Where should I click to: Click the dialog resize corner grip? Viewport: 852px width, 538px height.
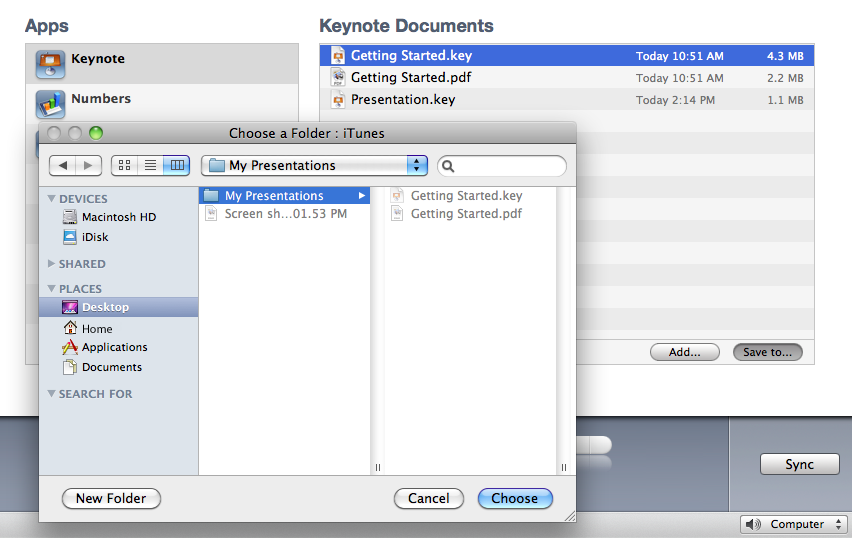click(570, 516)
